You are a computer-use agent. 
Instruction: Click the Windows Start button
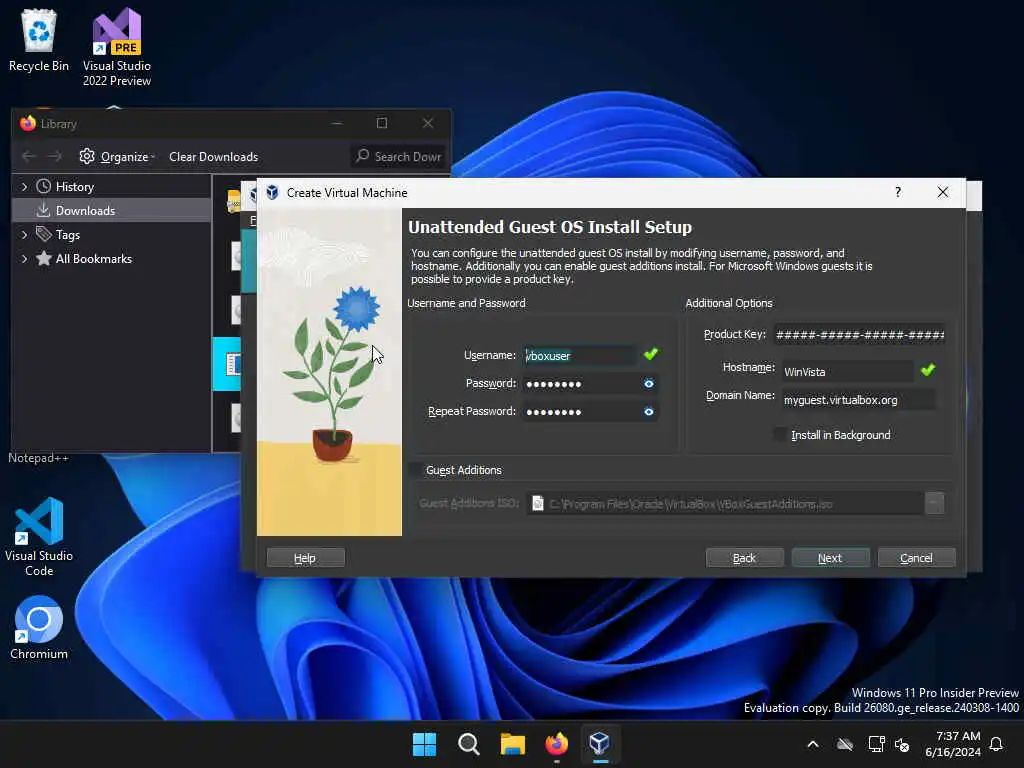click(424, 744)
